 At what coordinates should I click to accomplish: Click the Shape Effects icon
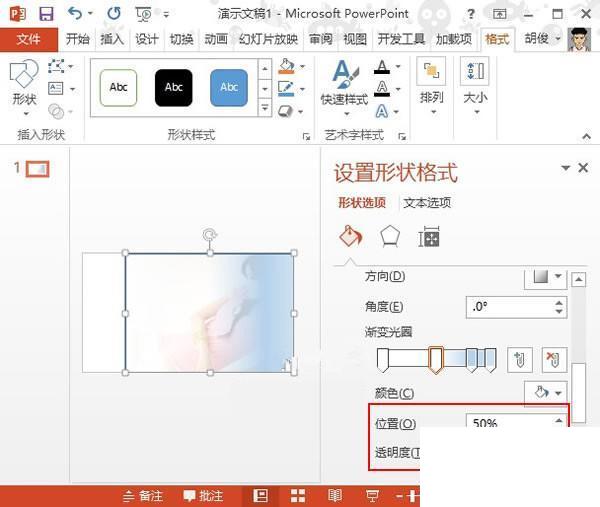click(286, 111)
